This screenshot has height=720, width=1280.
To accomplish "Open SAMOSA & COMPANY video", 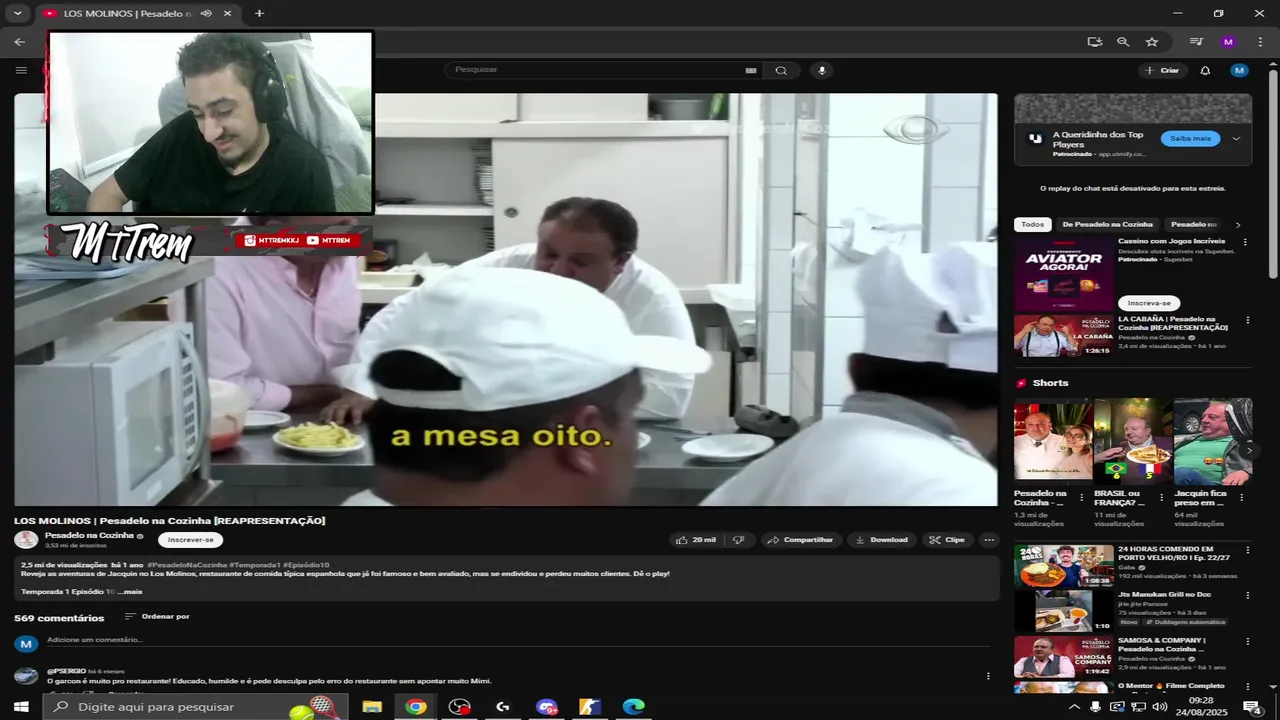I will click(x=1064, y=657).
